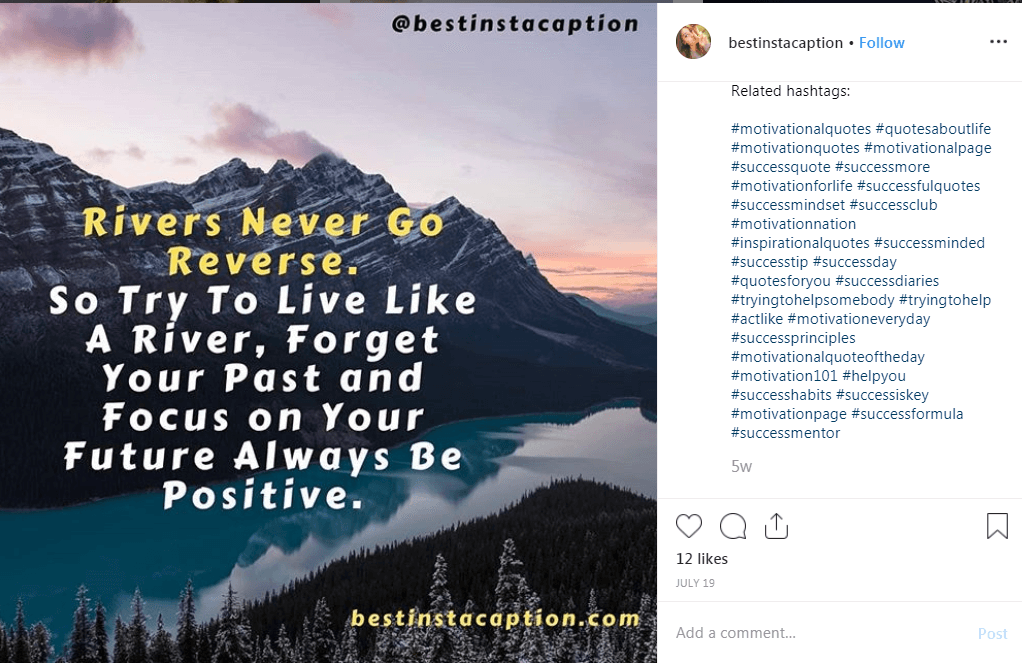
Task: Click the Post comment button
Action: 992,634
